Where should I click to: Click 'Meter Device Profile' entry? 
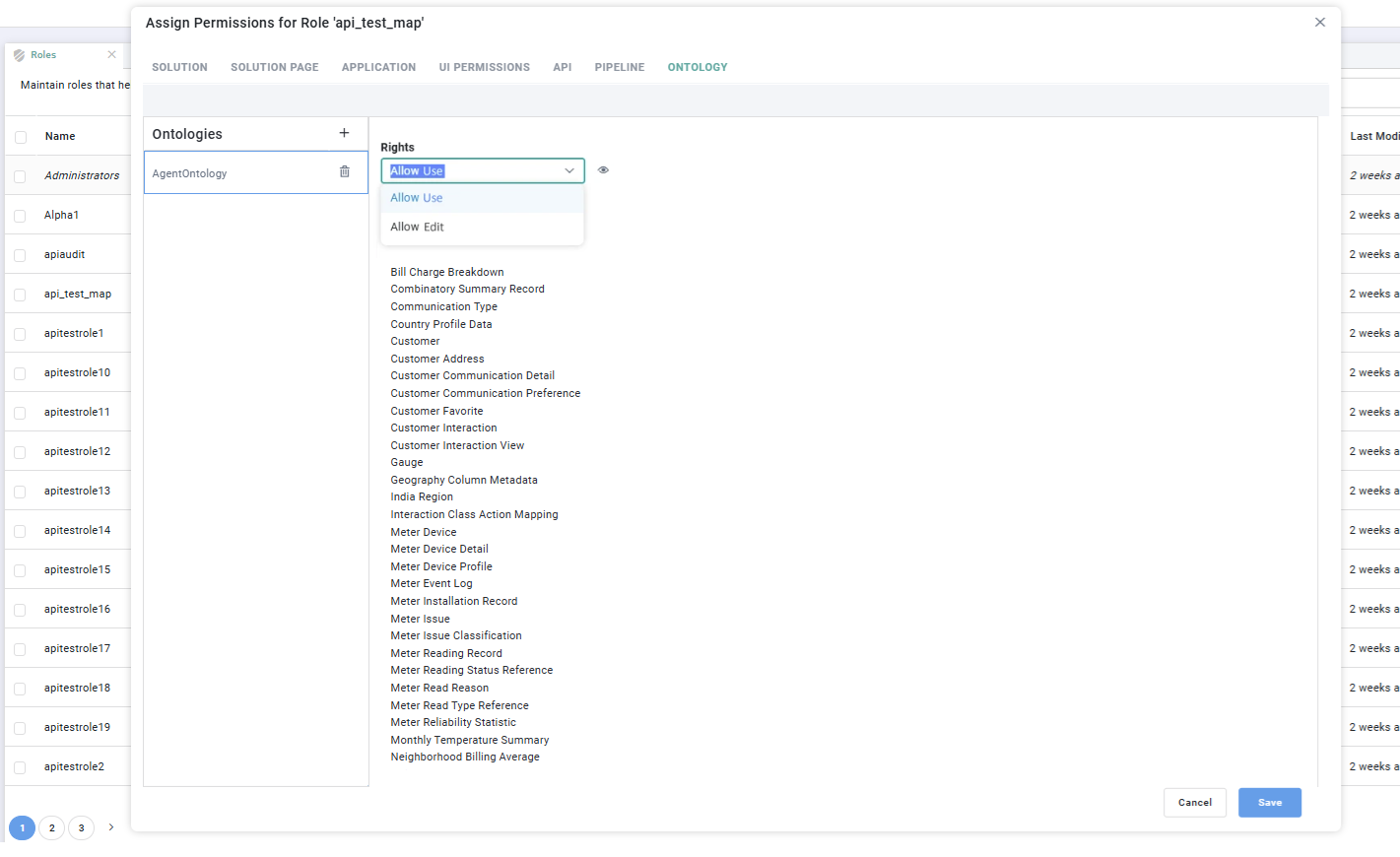point(441,566)
